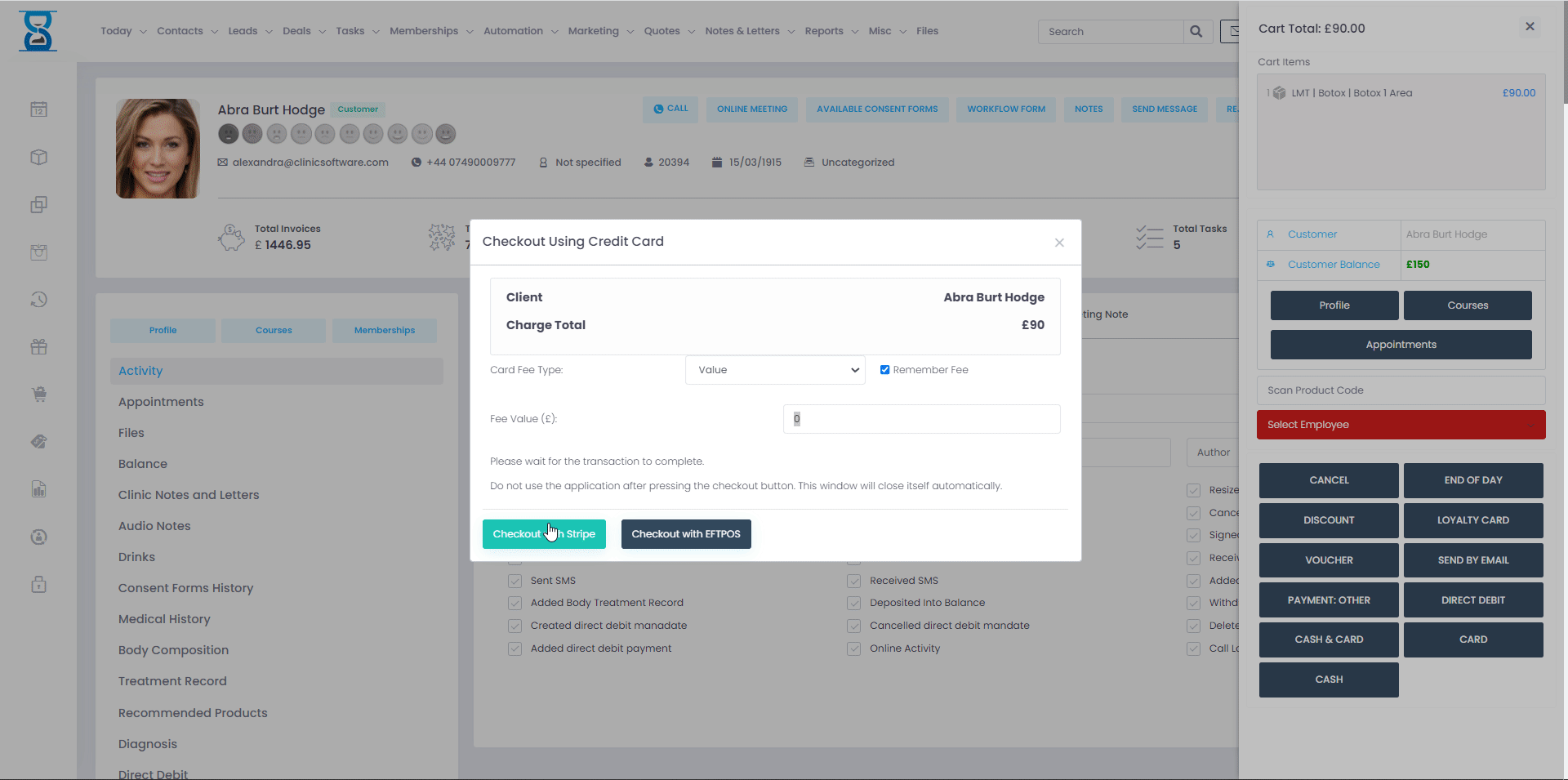Open the gift vouchers icon in the sidebar
This screenshot has width=1568, height=780.
click(38, 346)
